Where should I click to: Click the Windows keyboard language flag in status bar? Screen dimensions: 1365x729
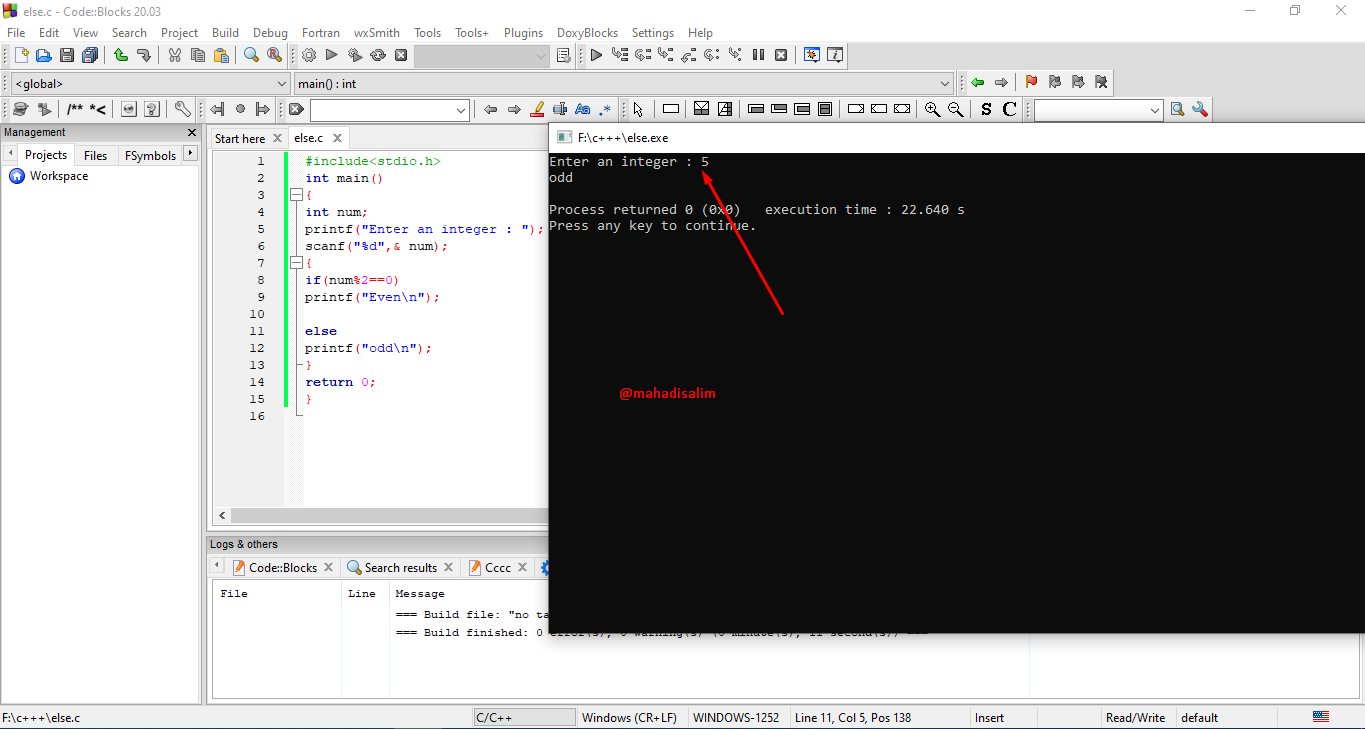(x=1321, y=717)
